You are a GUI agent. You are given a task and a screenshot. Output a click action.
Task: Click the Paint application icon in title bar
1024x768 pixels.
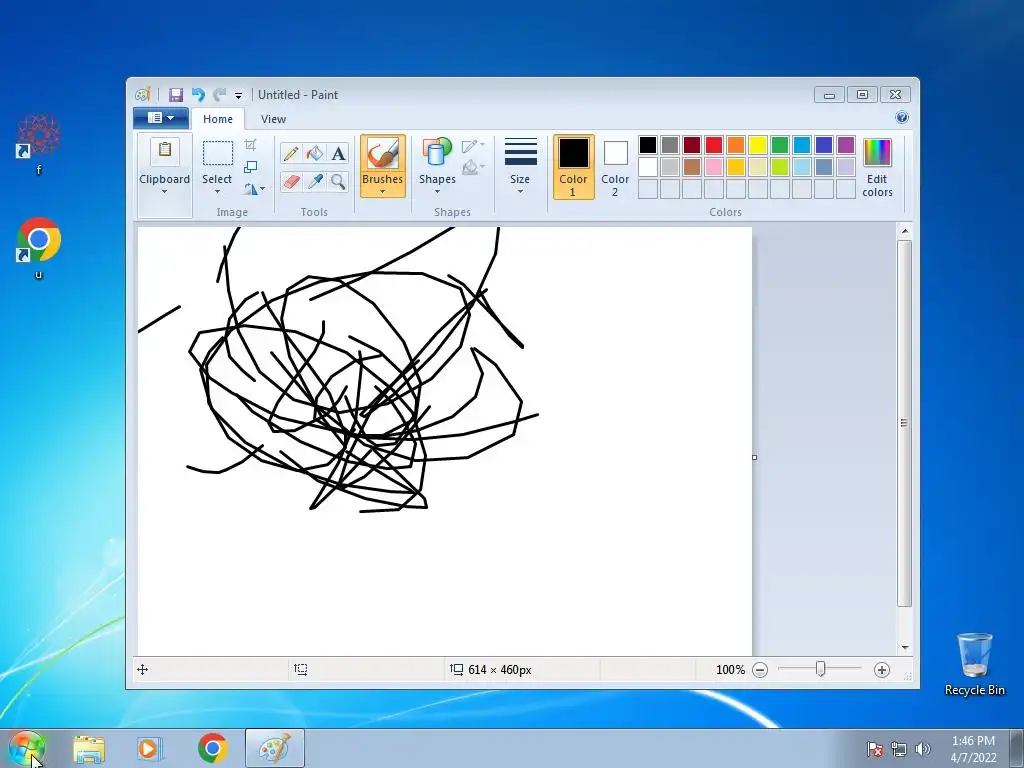142,95
